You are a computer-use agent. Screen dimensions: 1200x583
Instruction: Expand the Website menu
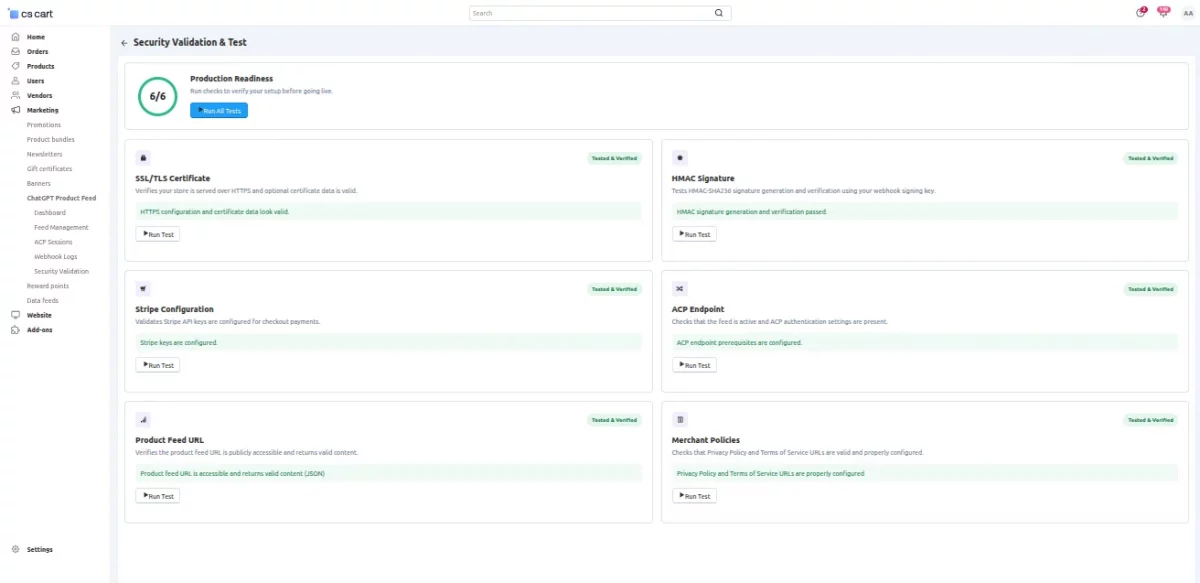click(40, 315)
